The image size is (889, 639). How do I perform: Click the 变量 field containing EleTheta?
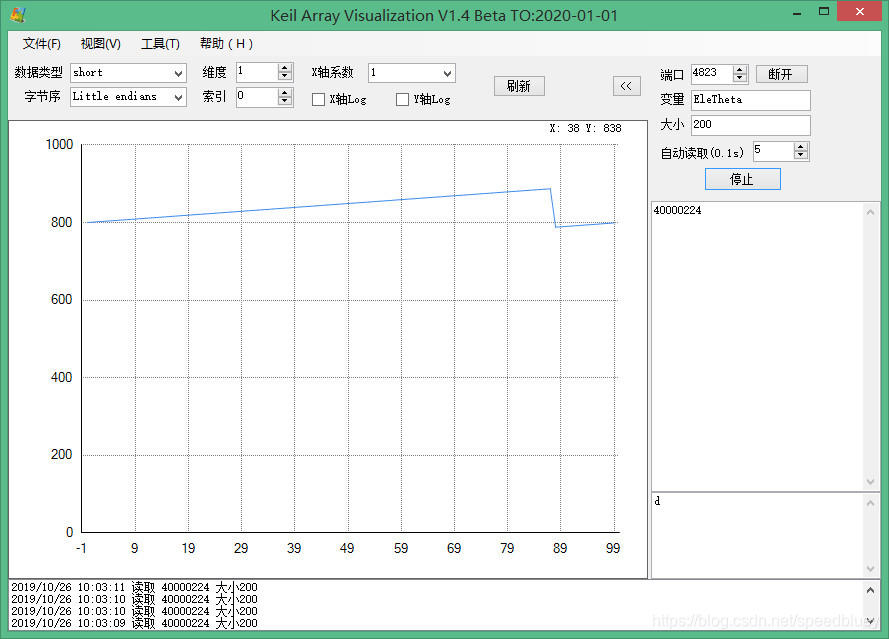point(750,100)
